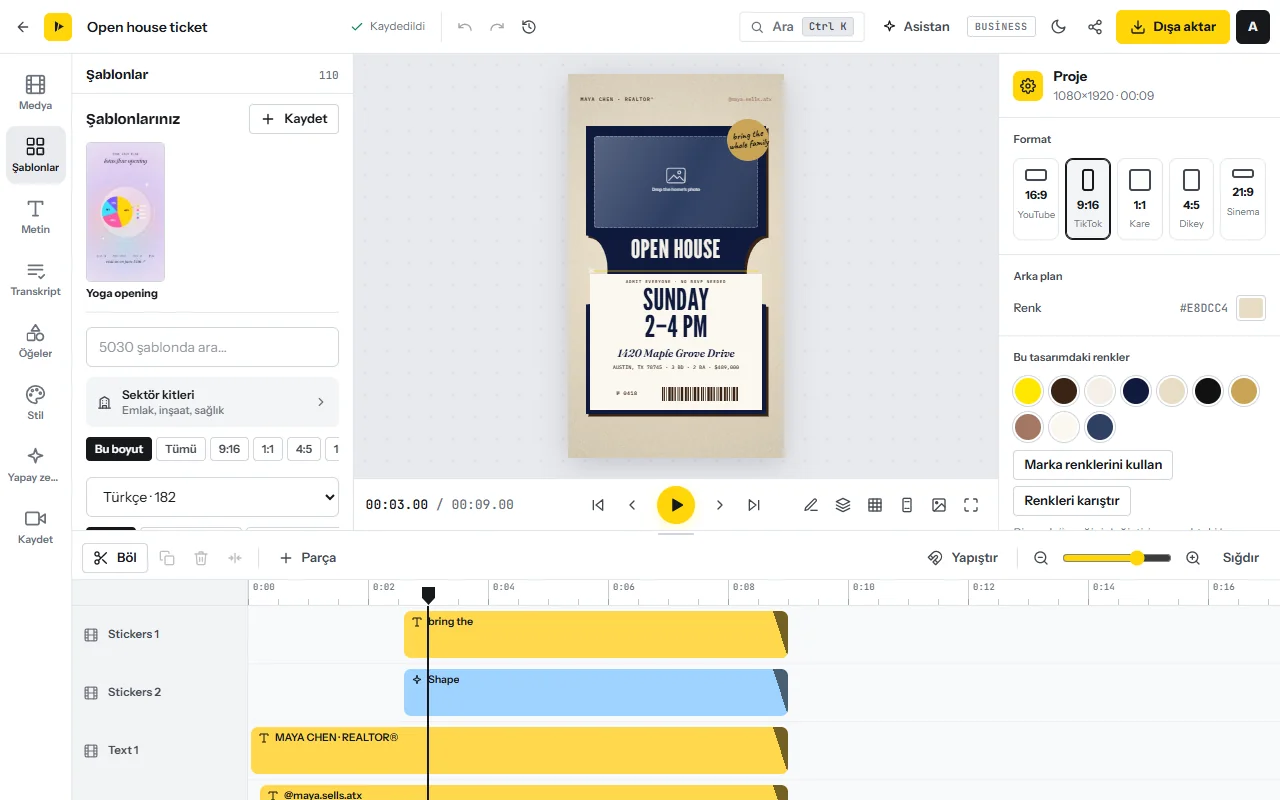The height and width of the screenshot is (800, 1280).
Task: Toggle dark mode moon icon
Action: tap(1059, 27)
